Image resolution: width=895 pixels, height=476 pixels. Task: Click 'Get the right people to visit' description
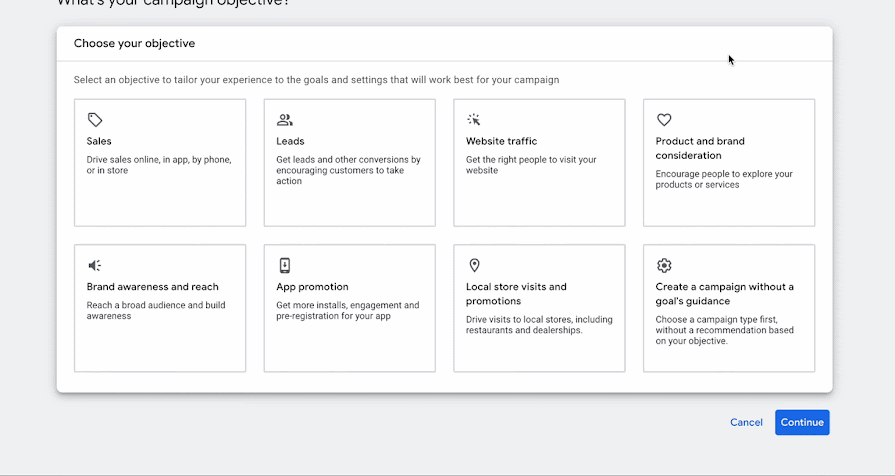pos(531,165)
